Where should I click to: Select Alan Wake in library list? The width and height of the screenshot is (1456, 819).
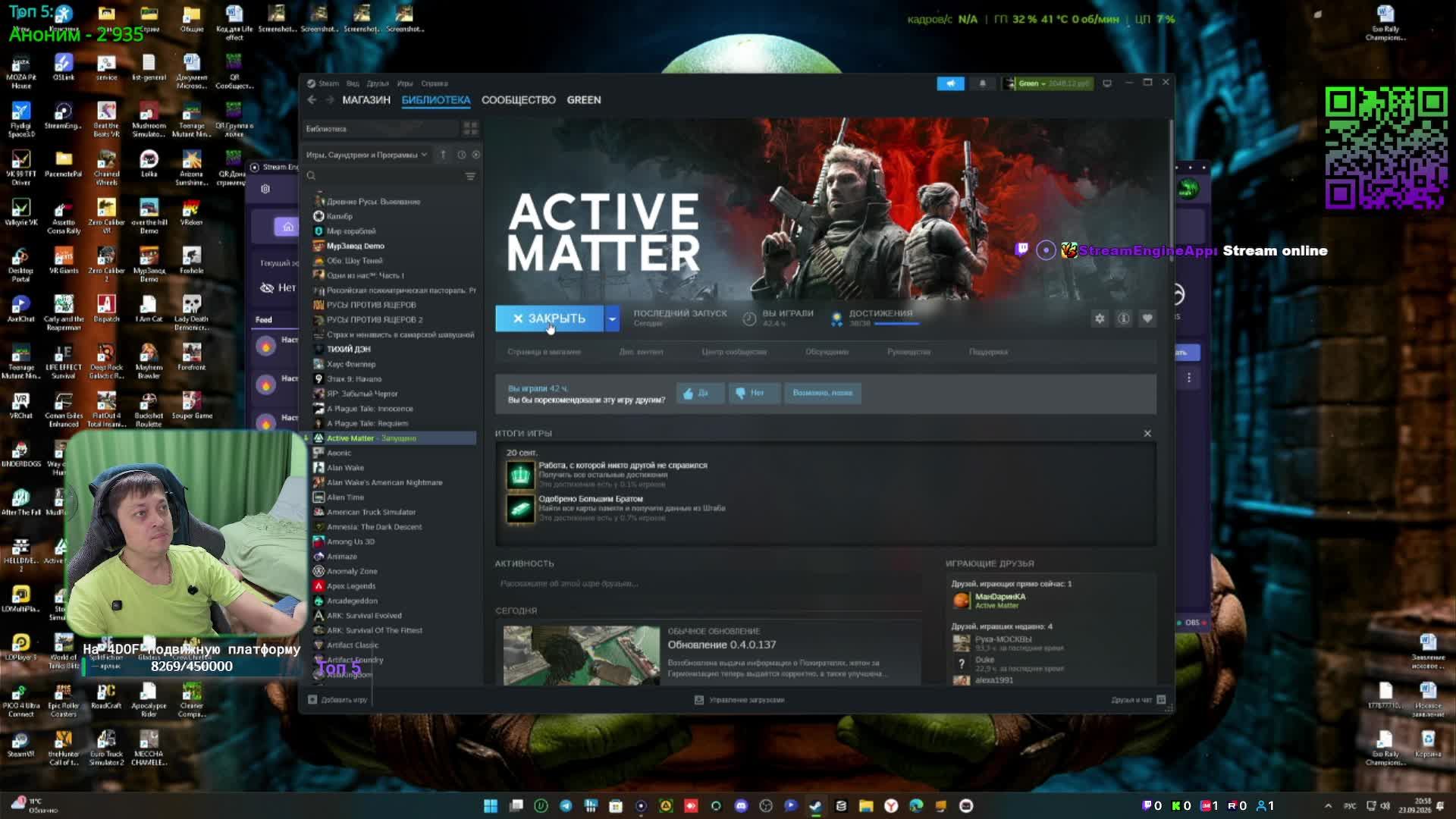tap(393, 468)
